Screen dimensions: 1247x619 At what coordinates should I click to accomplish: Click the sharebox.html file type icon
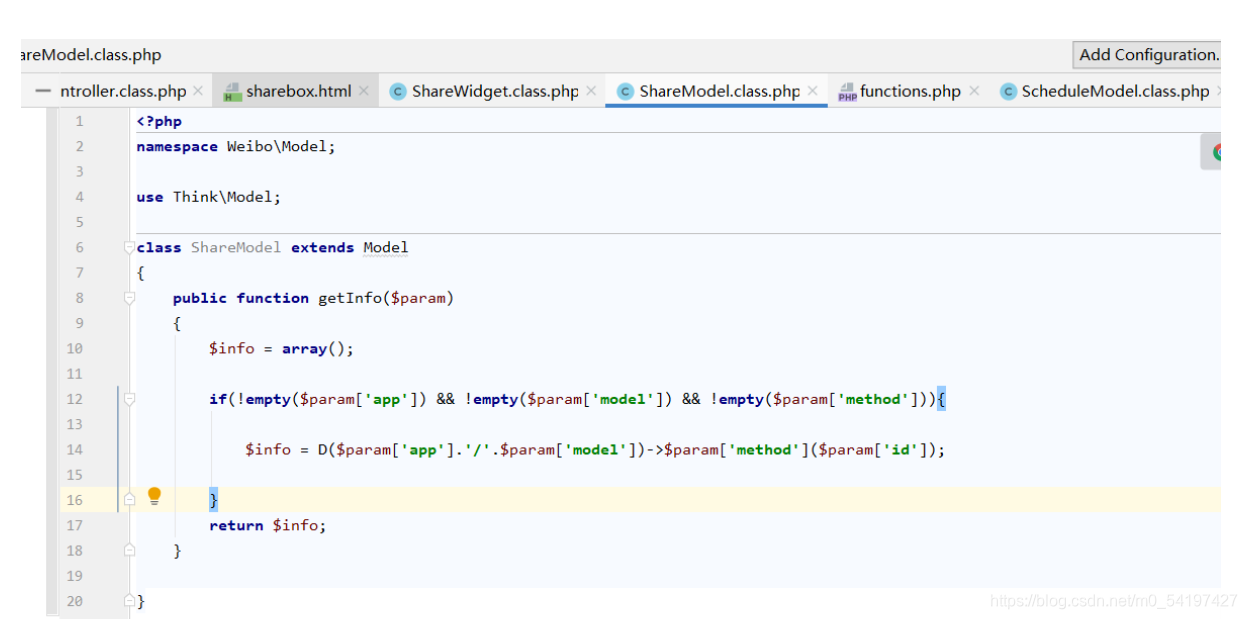pyautogui.click(x=232, y=92)
